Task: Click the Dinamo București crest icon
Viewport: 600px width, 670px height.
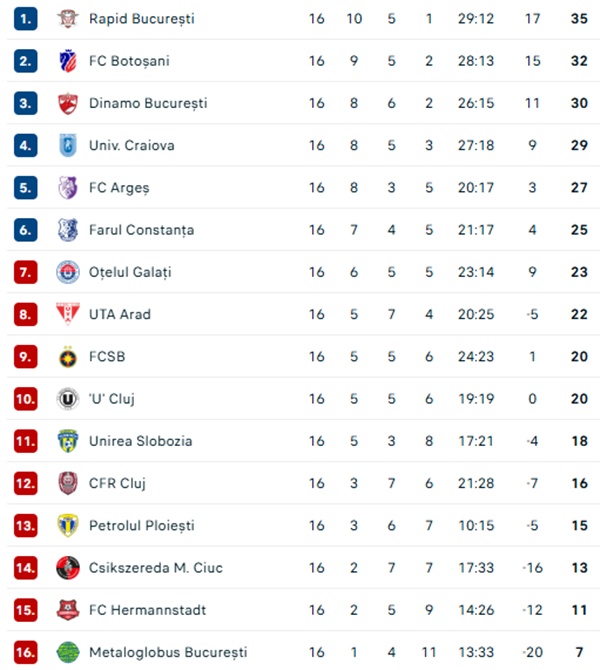Action: pos(68,103)
